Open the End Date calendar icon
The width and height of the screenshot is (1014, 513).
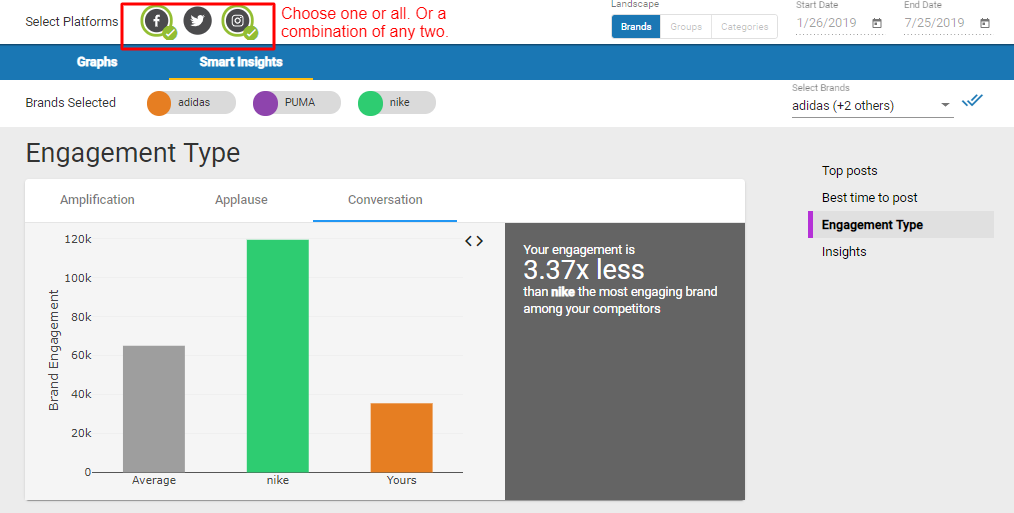pyautogui.click(x=985, y=23)
